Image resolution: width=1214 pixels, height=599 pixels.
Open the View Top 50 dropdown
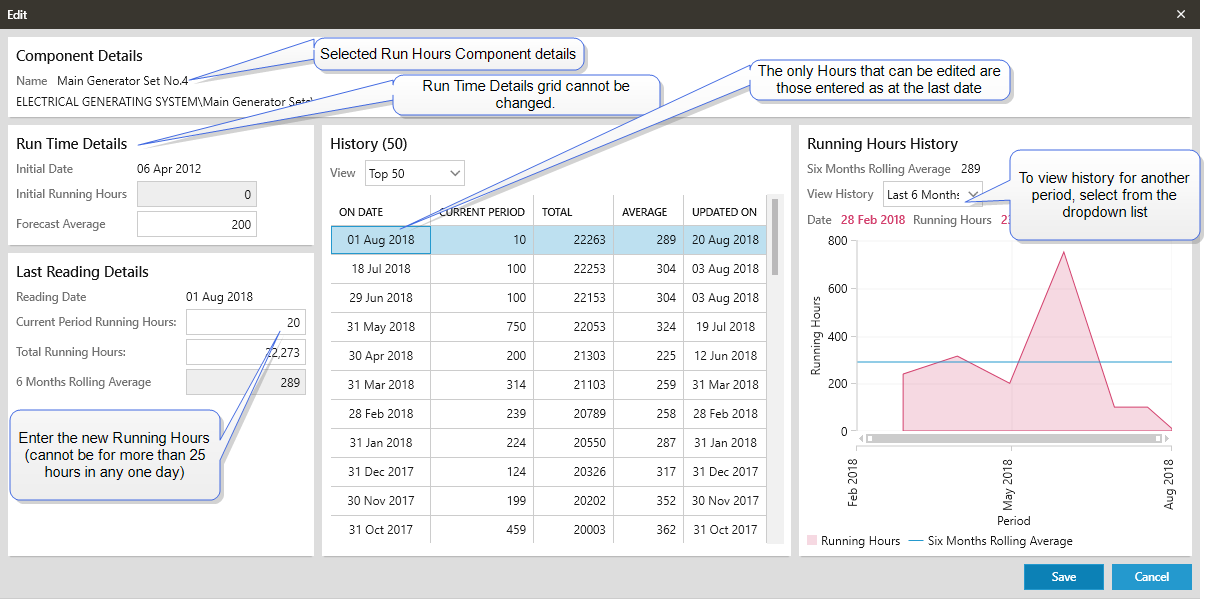[415, 173]
